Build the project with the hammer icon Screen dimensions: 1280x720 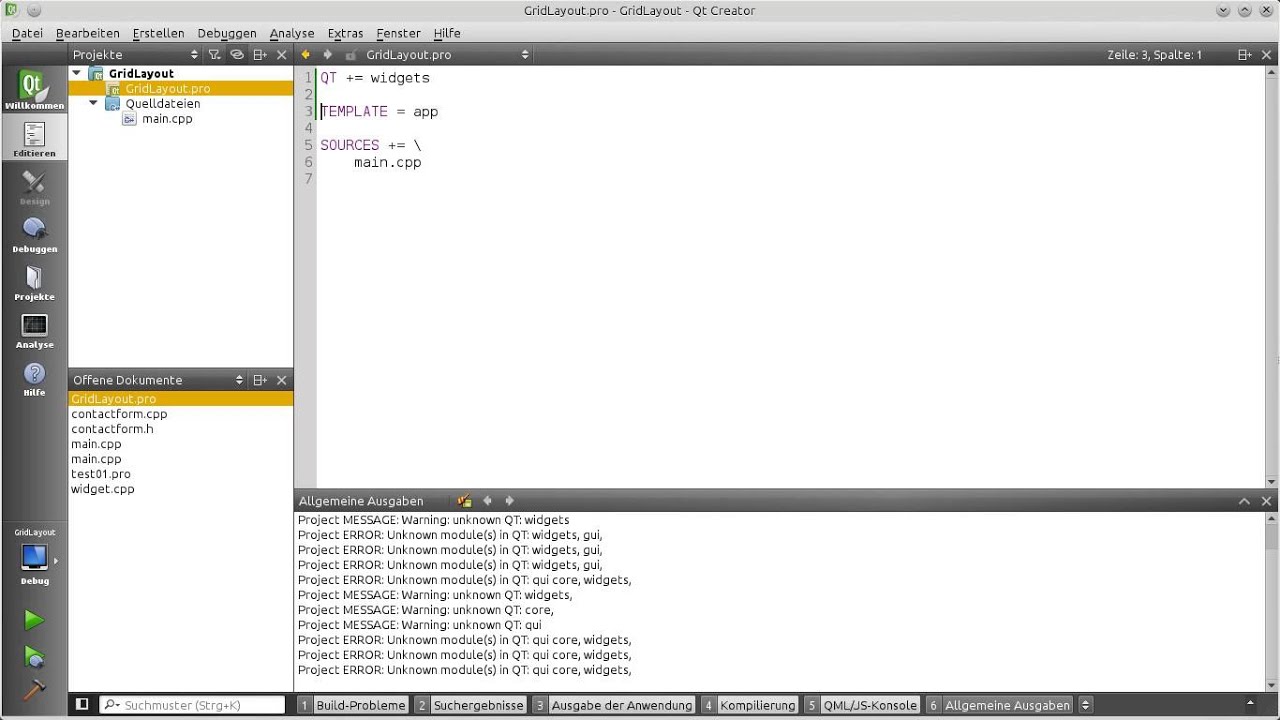click(34, 690)
